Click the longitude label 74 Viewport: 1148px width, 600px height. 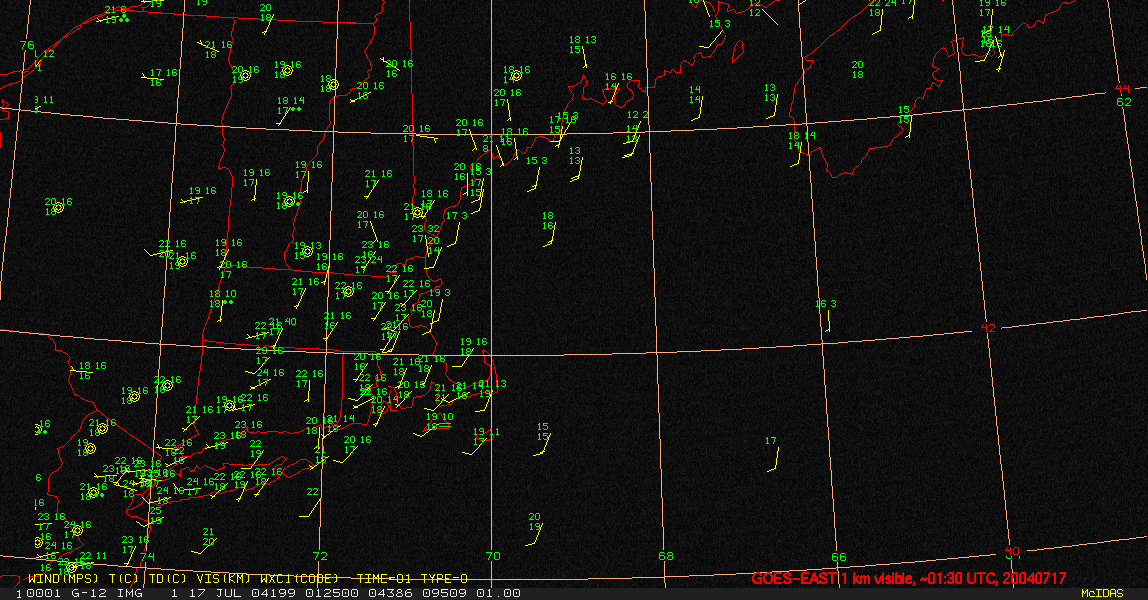tap(148, 556)
